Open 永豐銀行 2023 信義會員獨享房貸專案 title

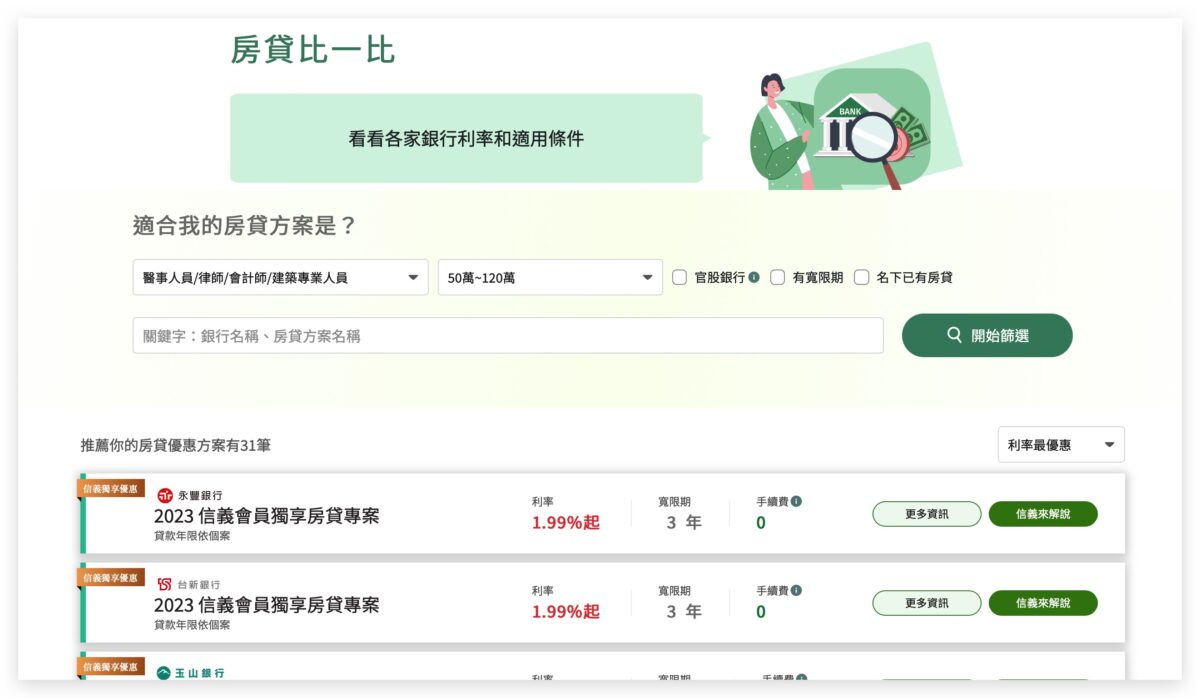pos(266,516)
